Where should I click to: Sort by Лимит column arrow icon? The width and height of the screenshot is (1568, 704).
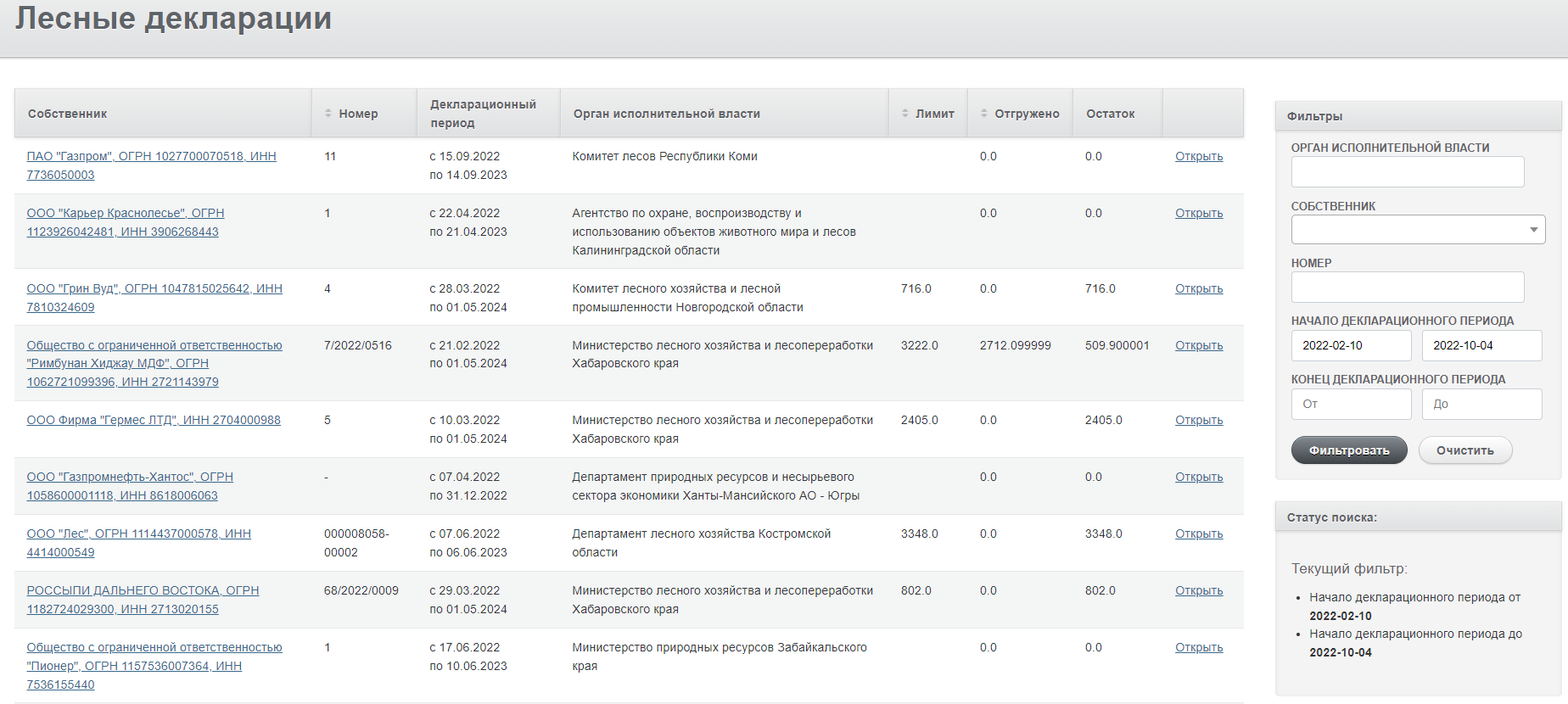905,114
